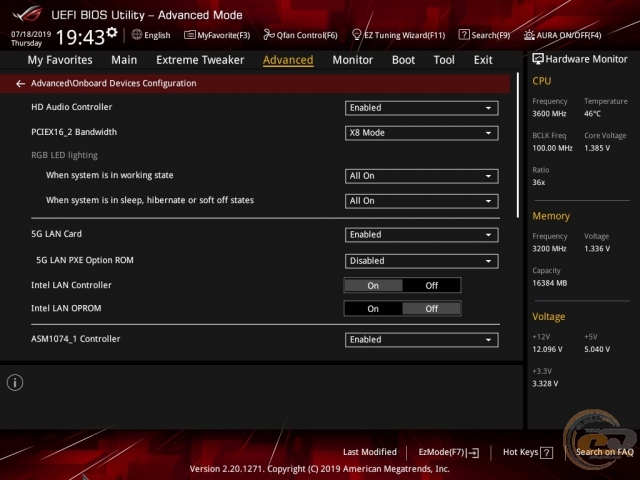Open the Tool tab
The height and width of the screenshot is (480, 640).
(444, 60)
